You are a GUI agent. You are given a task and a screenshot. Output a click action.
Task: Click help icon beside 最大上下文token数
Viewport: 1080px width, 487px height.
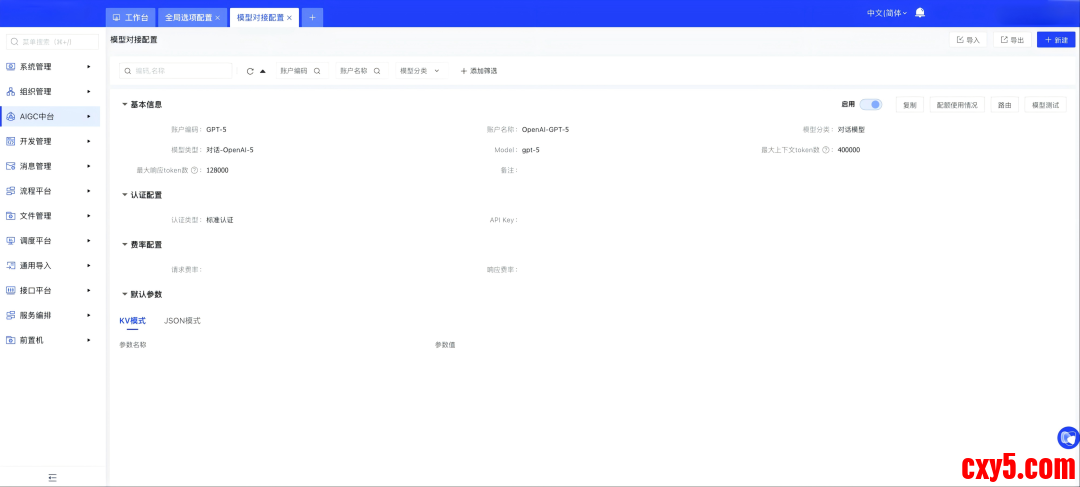pos(825,150)
